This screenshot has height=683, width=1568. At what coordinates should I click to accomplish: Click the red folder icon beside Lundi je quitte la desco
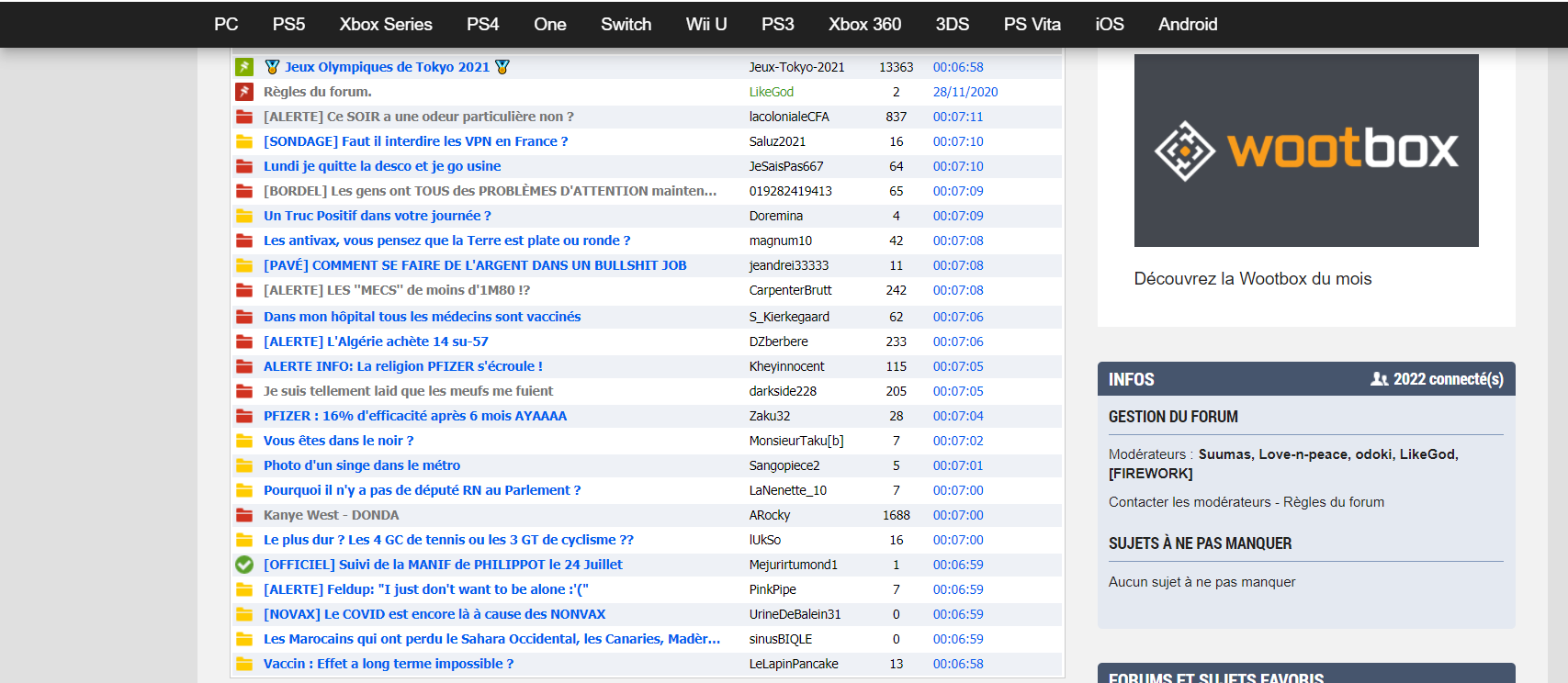244,166
